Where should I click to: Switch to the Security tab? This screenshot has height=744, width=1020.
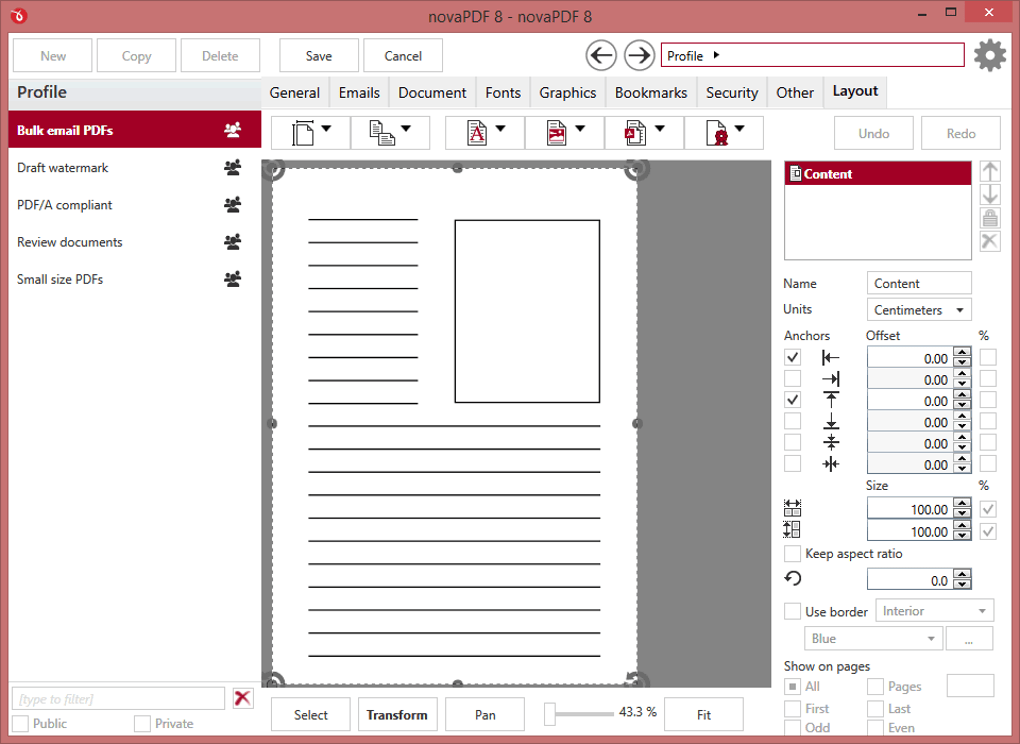pyautogui.click(x=732, y=93)
